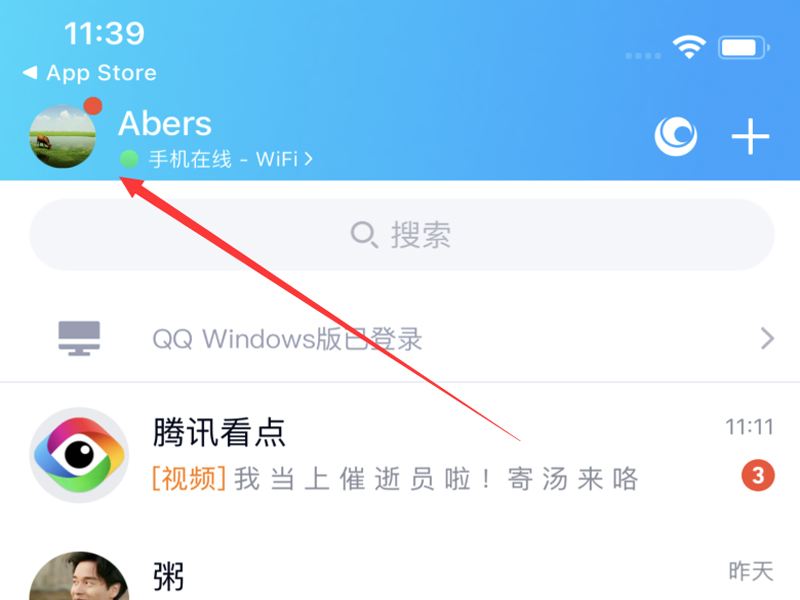The height and width of the screenshot is (600, 800).
Task: Open QQ Windows版已登录 device entry
Action: click(x=400, y=338)
